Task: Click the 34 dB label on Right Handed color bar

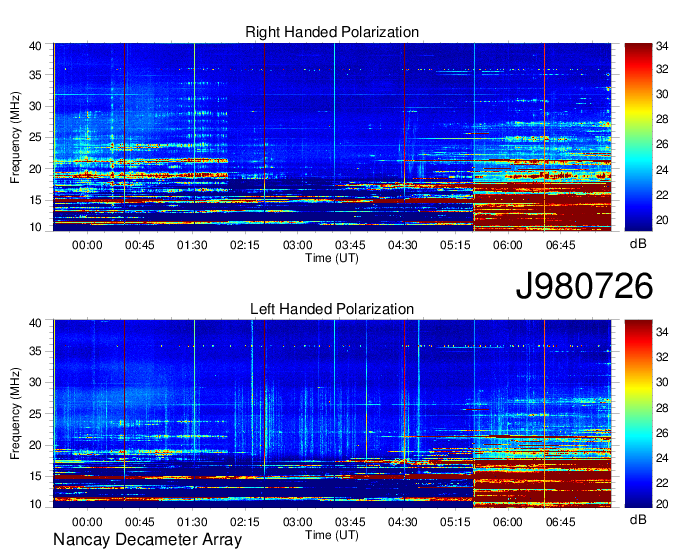Action: coord(662,46)
